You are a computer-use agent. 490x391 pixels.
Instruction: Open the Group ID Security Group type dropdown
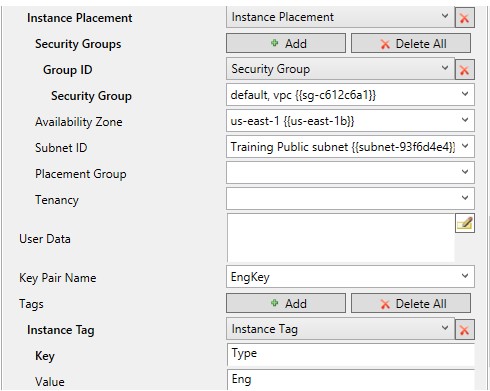pyautogui.click(x=340, y=69)
